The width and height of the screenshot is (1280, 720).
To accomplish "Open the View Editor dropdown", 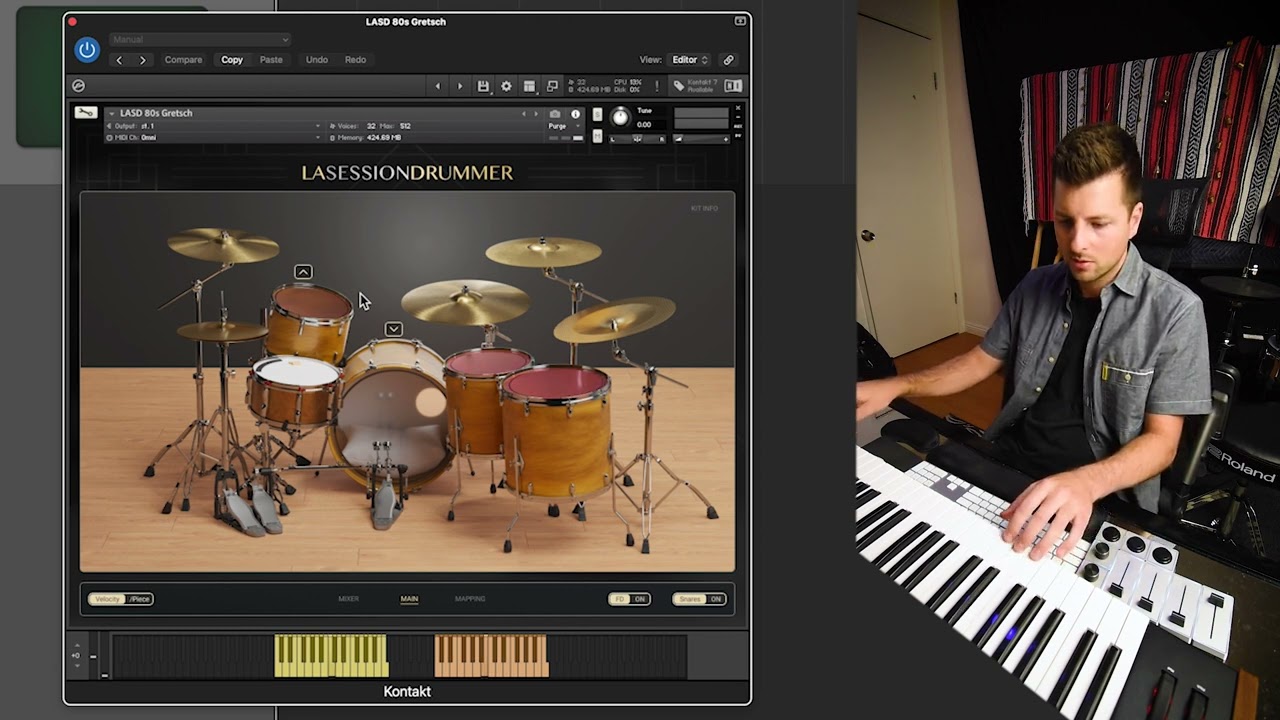I will pos(690,60).
